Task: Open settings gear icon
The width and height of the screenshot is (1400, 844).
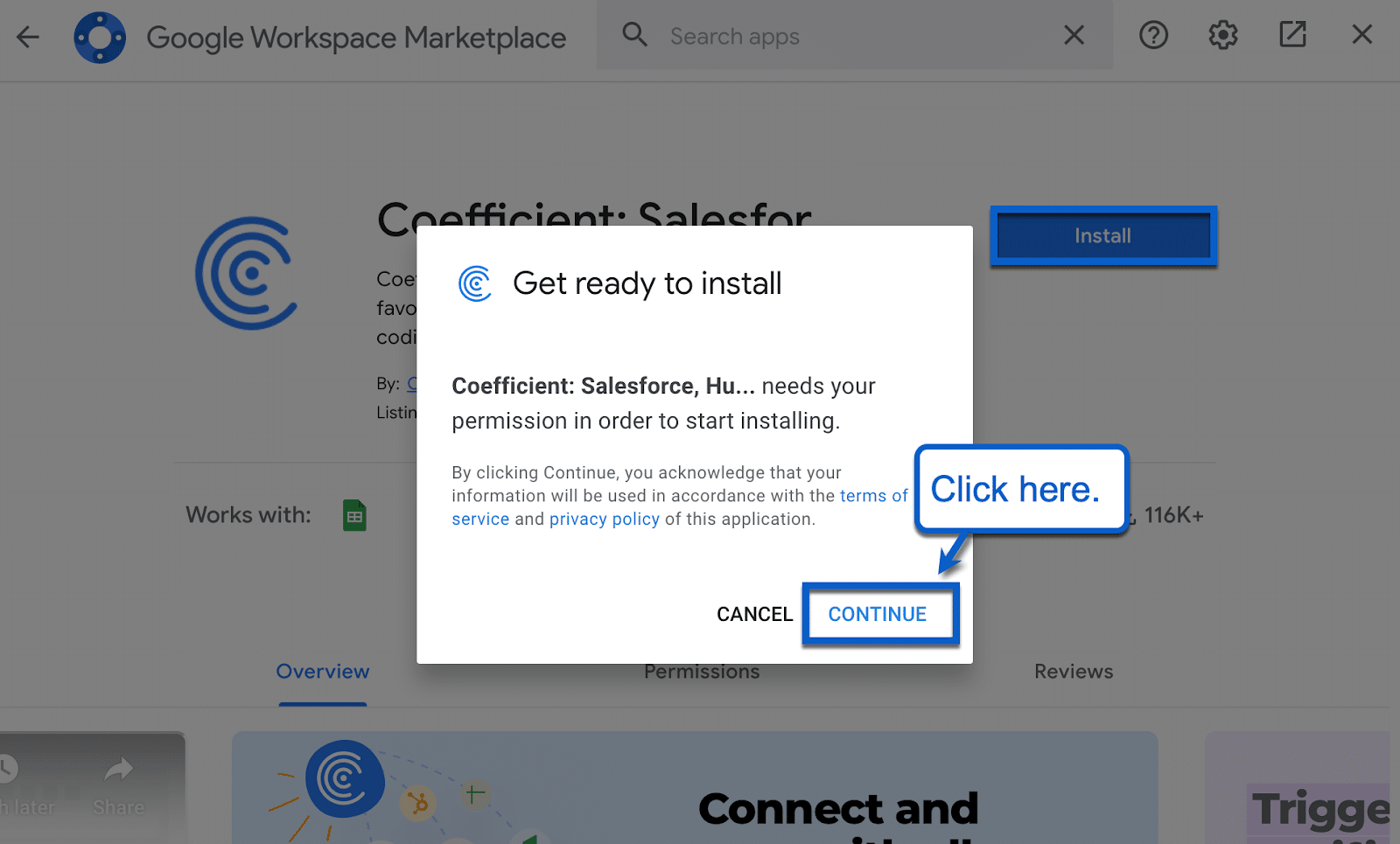Action: 1223,35
